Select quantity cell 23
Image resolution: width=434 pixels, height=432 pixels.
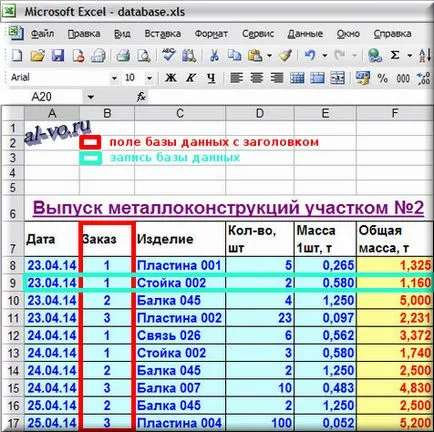click(260, 318)
